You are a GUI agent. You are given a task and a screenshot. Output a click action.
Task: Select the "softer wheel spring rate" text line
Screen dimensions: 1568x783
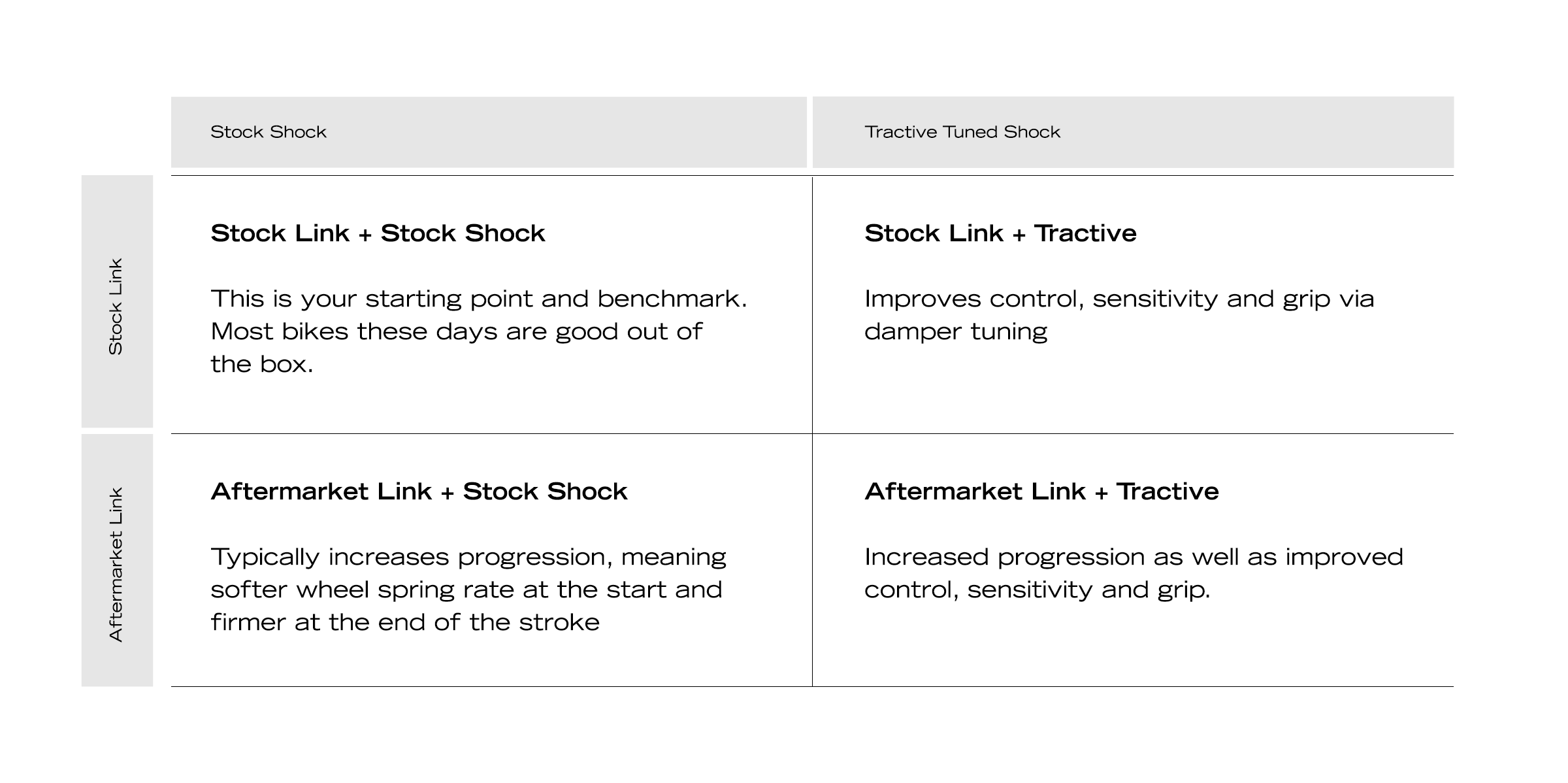466,590
